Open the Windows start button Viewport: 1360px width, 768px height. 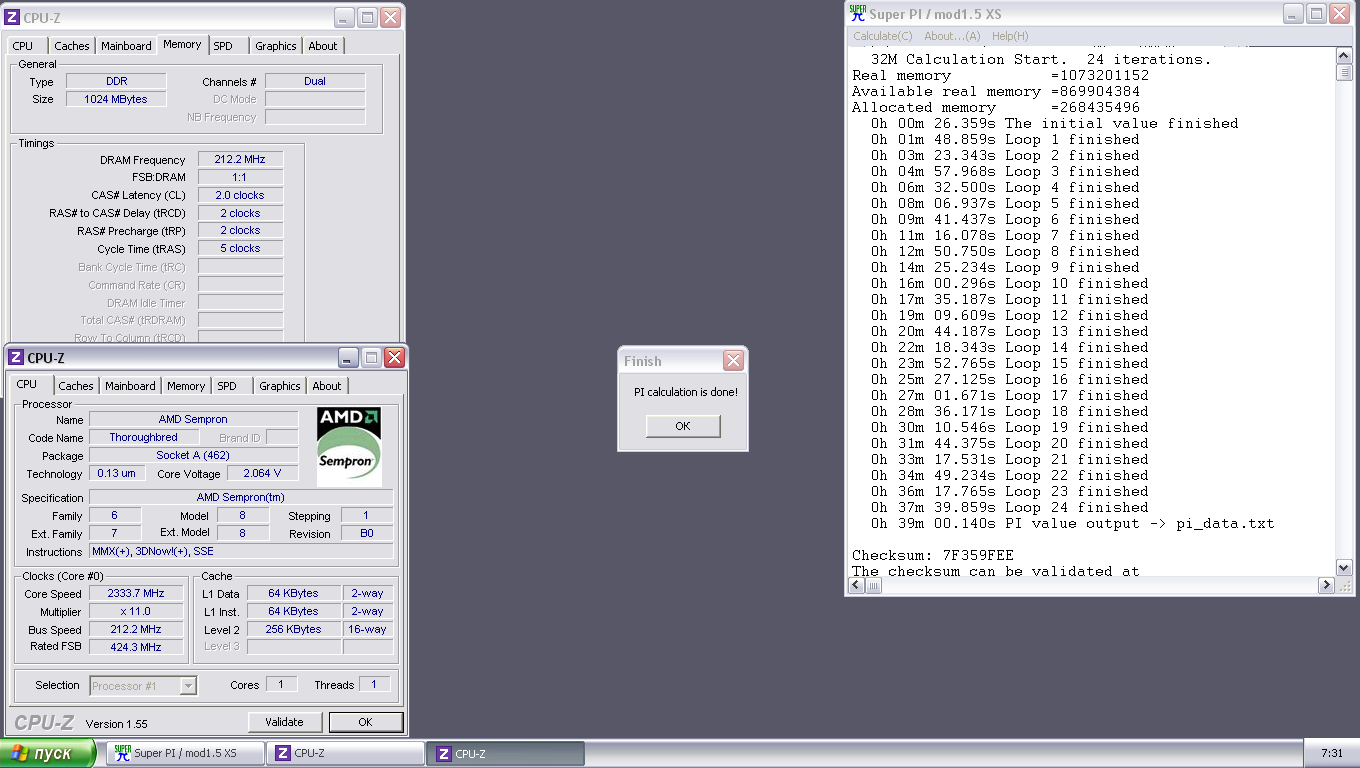(48, 753)
